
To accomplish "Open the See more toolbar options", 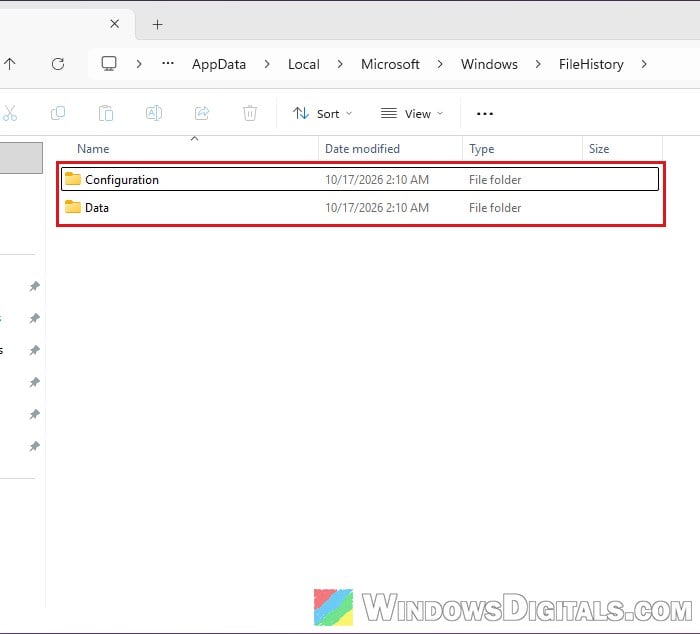I will coord(484,114).
